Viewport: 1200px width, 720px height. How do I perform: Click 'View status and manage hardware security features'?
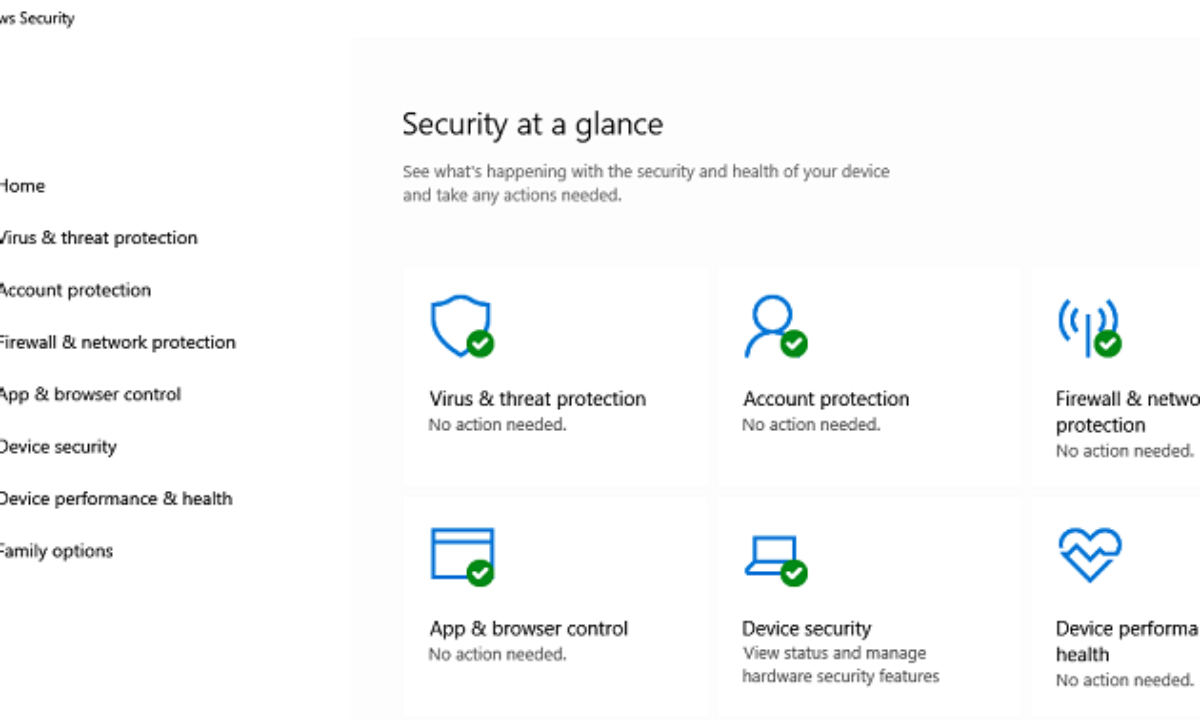(840, 665)
